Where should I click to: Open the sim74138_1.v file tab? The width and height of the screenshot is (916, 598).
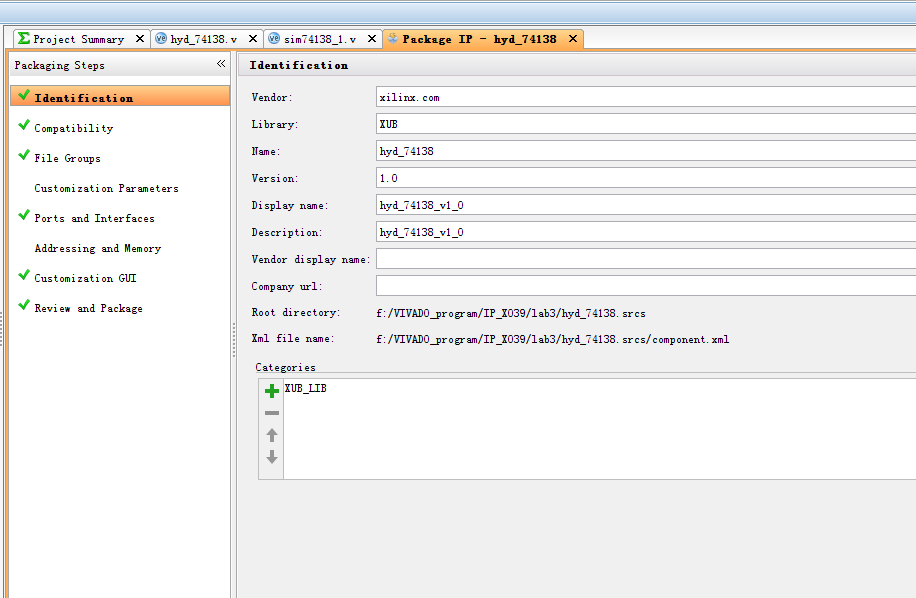pyautogui.click(x=319, y=39)
